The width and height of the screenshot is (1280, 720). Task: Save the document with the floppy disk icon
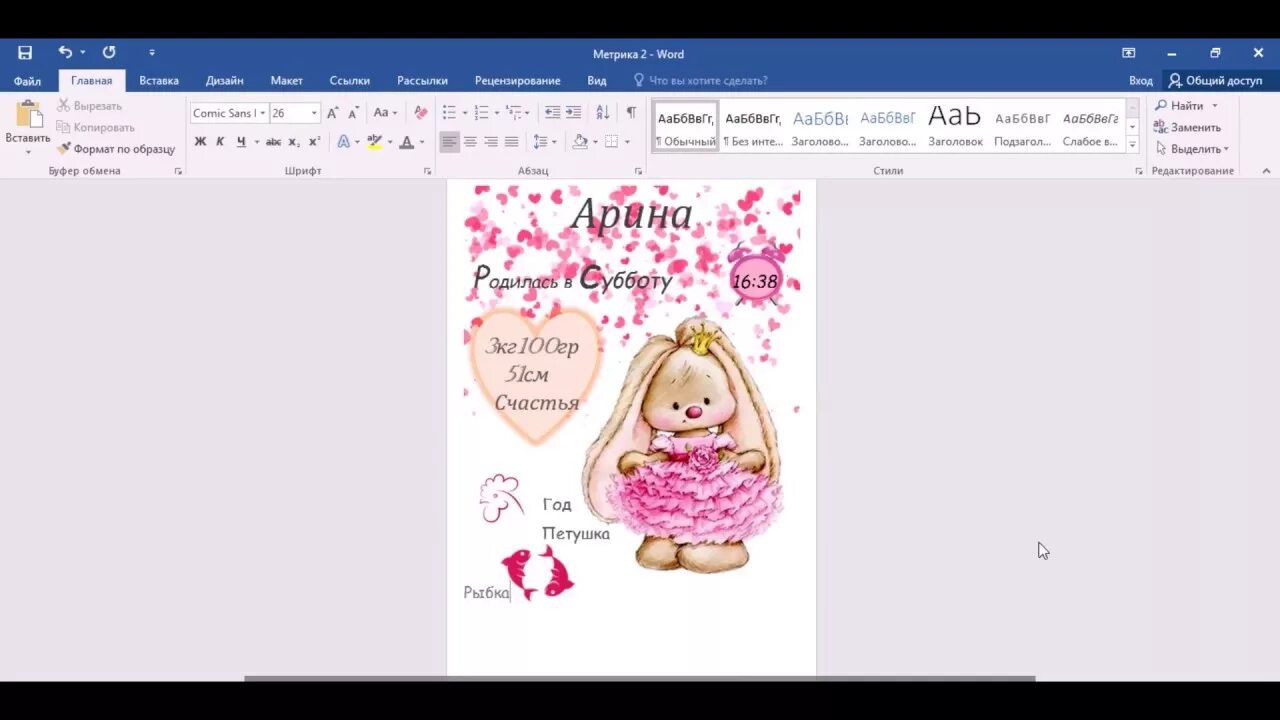tap(25, 53)
